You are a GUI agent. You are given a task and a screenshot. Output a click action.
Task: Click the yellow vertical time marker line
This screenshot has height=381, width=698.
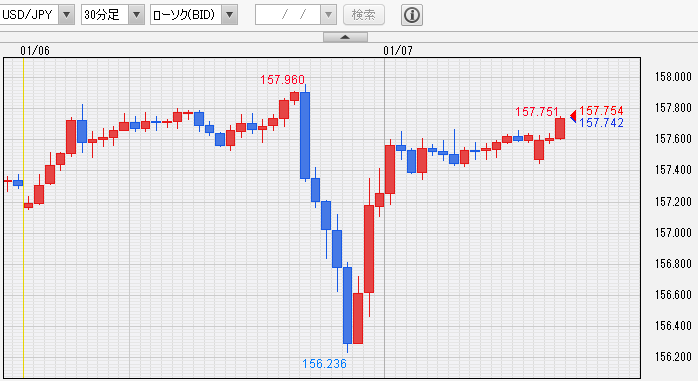coord(23,218)
